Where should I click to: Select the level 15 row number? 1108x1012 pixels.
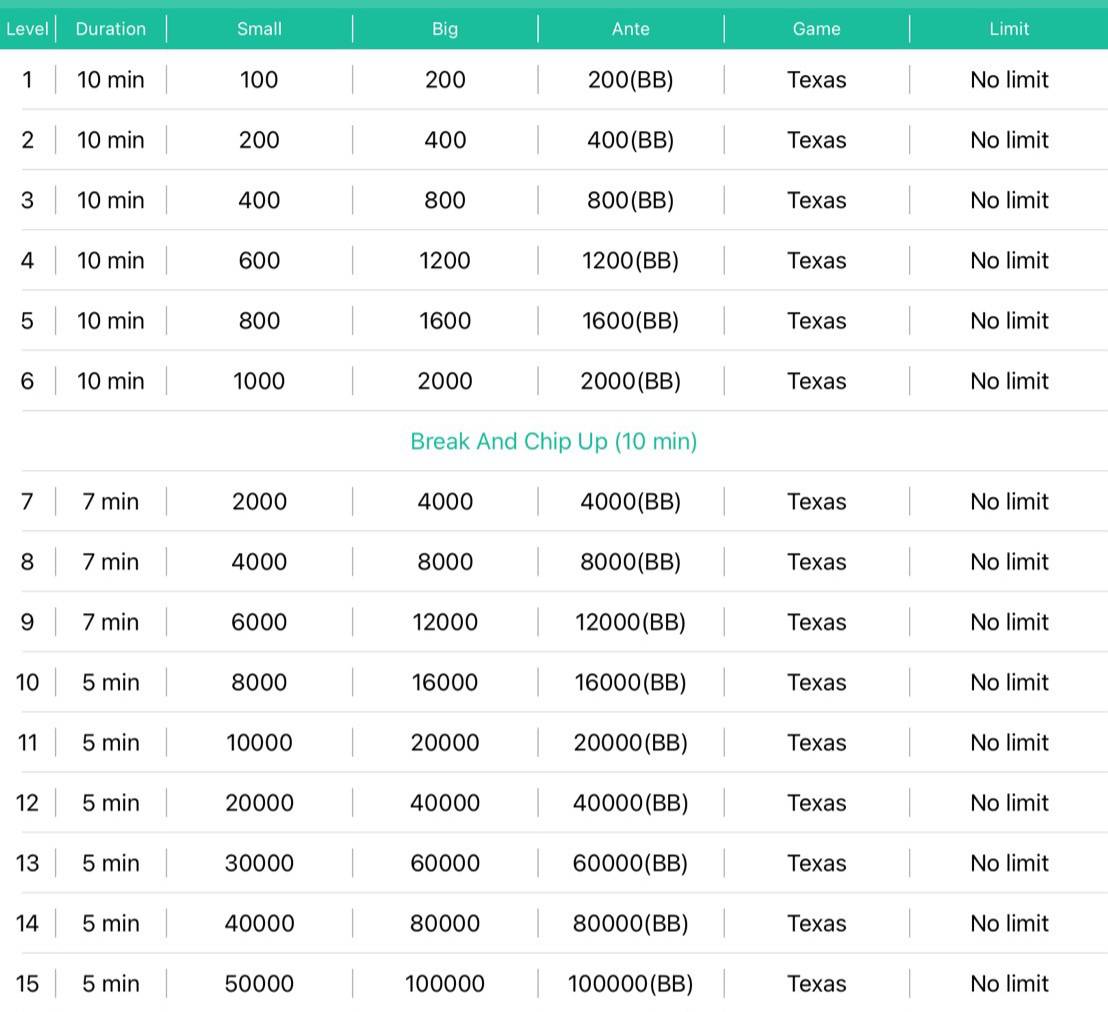[27, 984]
